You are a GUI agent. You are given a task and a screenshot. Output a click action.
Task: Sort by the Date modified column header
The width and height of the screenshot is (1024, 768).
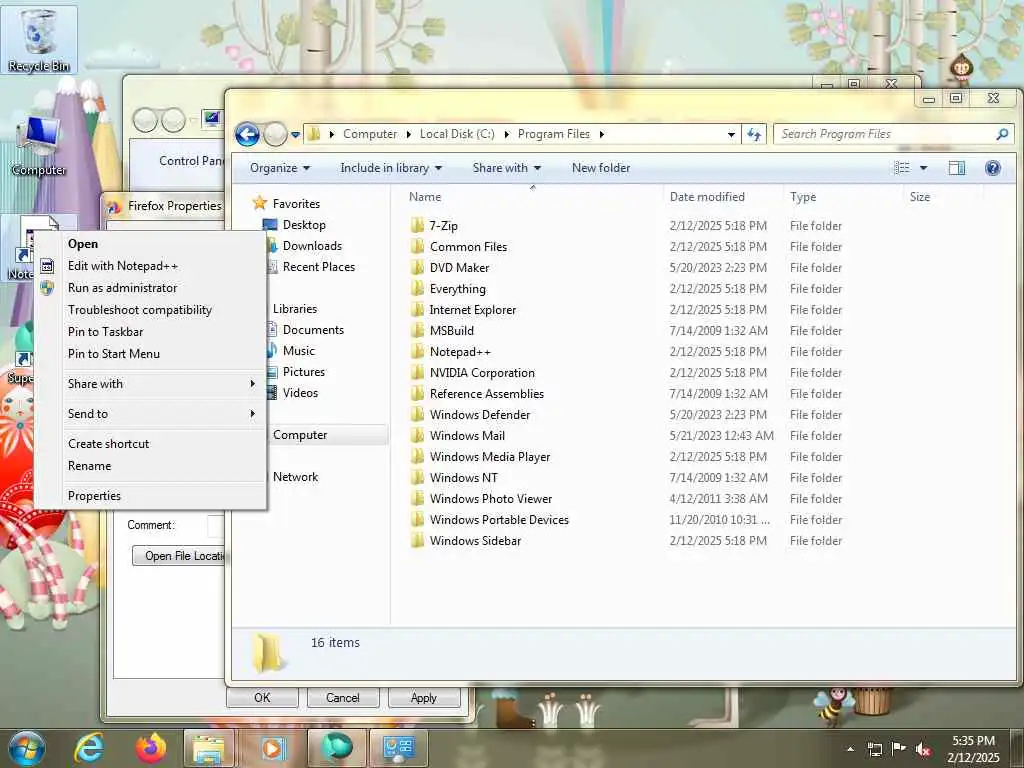(707, 197)
